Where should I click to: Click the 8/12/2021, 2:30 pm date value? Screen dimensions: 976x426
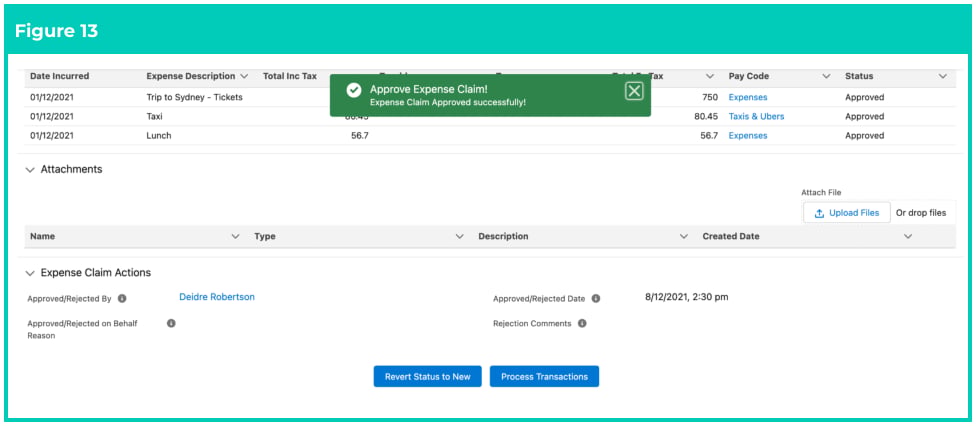[x=687, y=297]
